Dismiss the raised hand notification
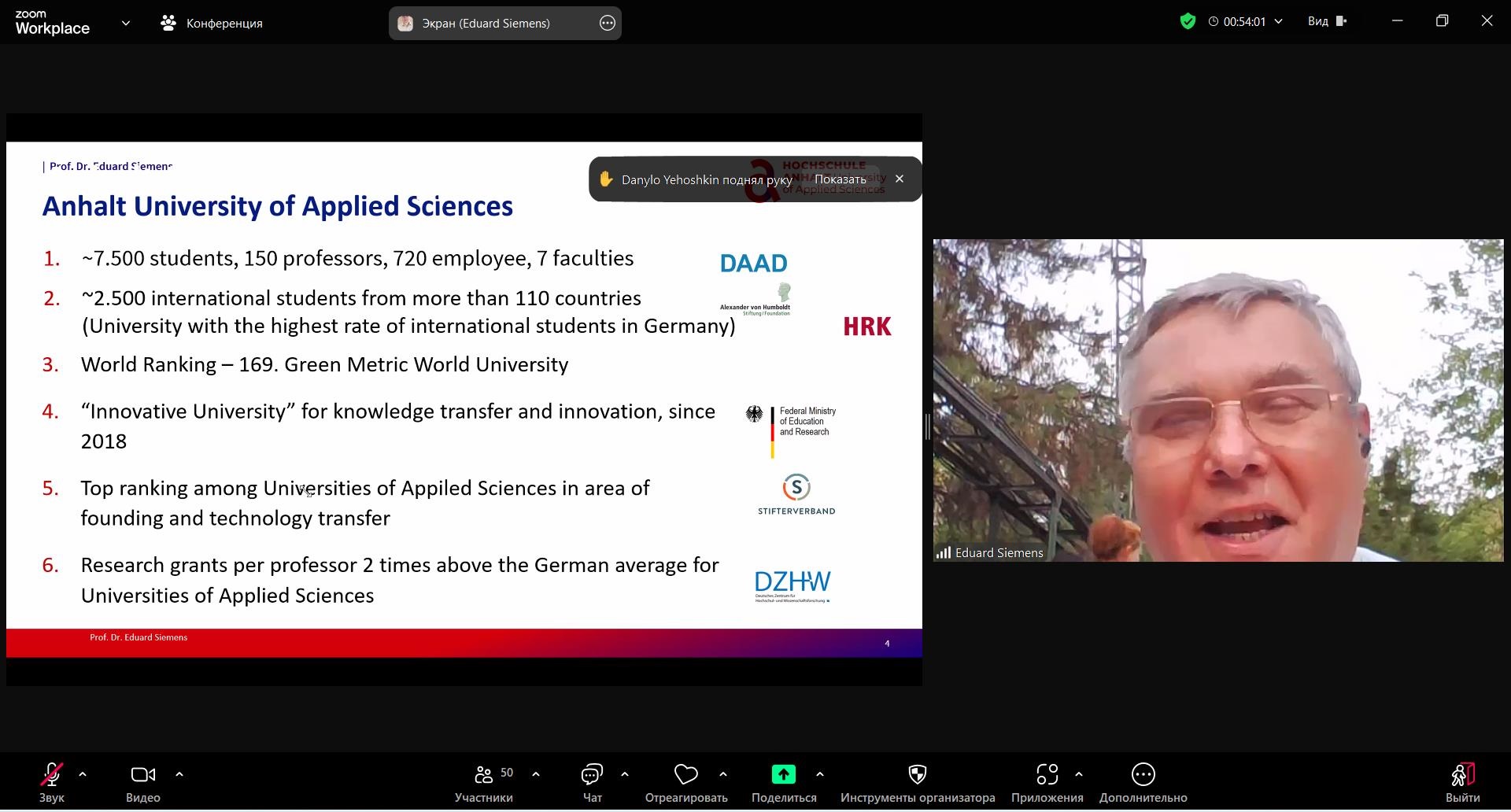Viewport: 1511px width, 812px height. pyautogui.click(x=900, y=179)
